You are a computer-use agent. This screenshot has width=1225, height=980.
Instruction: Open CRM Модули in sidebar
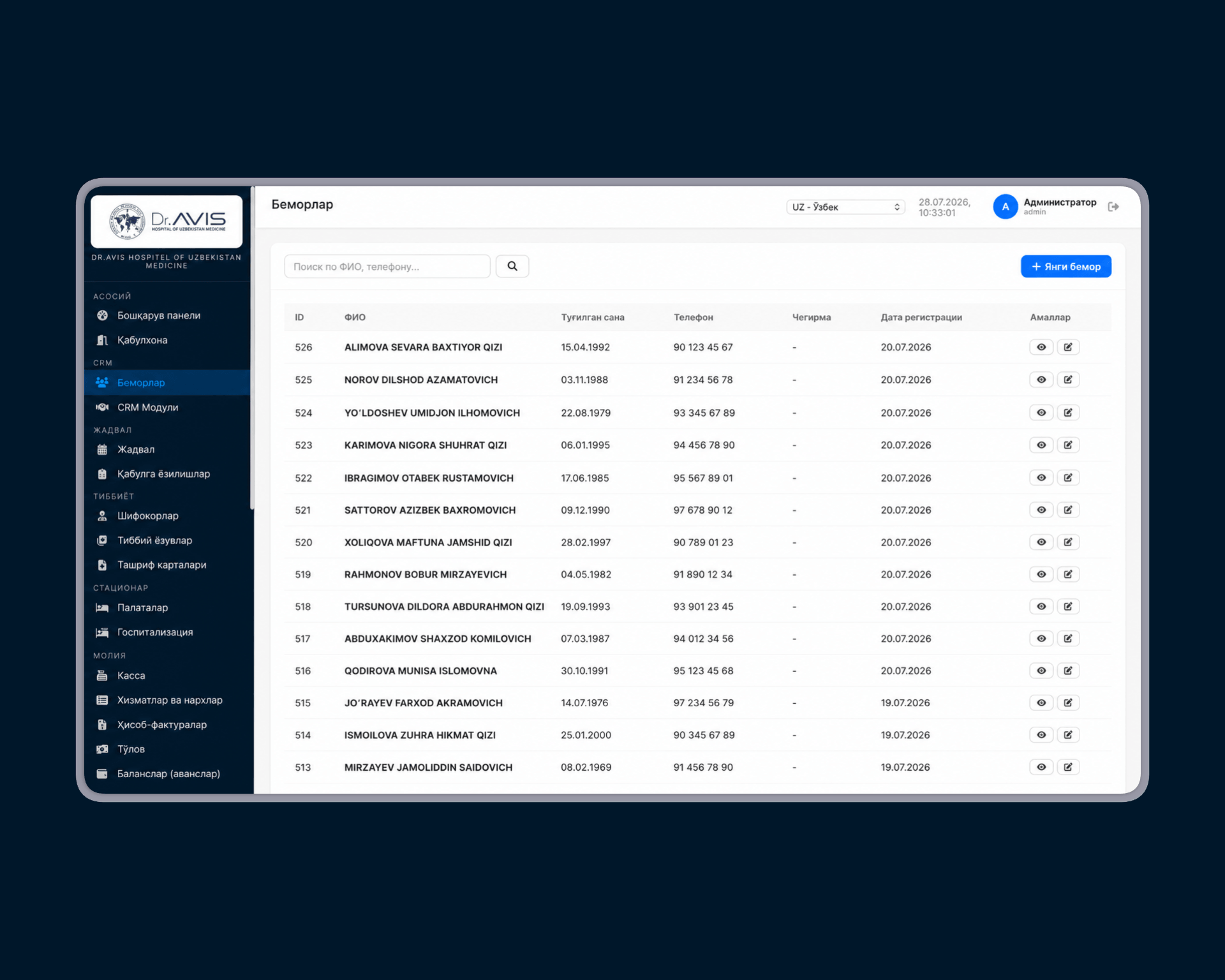coord(167,407)
